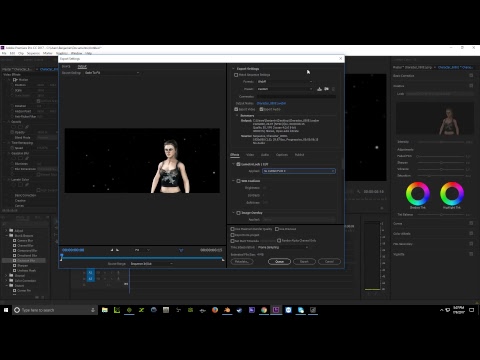This screenshot has width=480, height=360.
Task: Enable the Import into project checkbox
Action: click(x=232, y=235)
